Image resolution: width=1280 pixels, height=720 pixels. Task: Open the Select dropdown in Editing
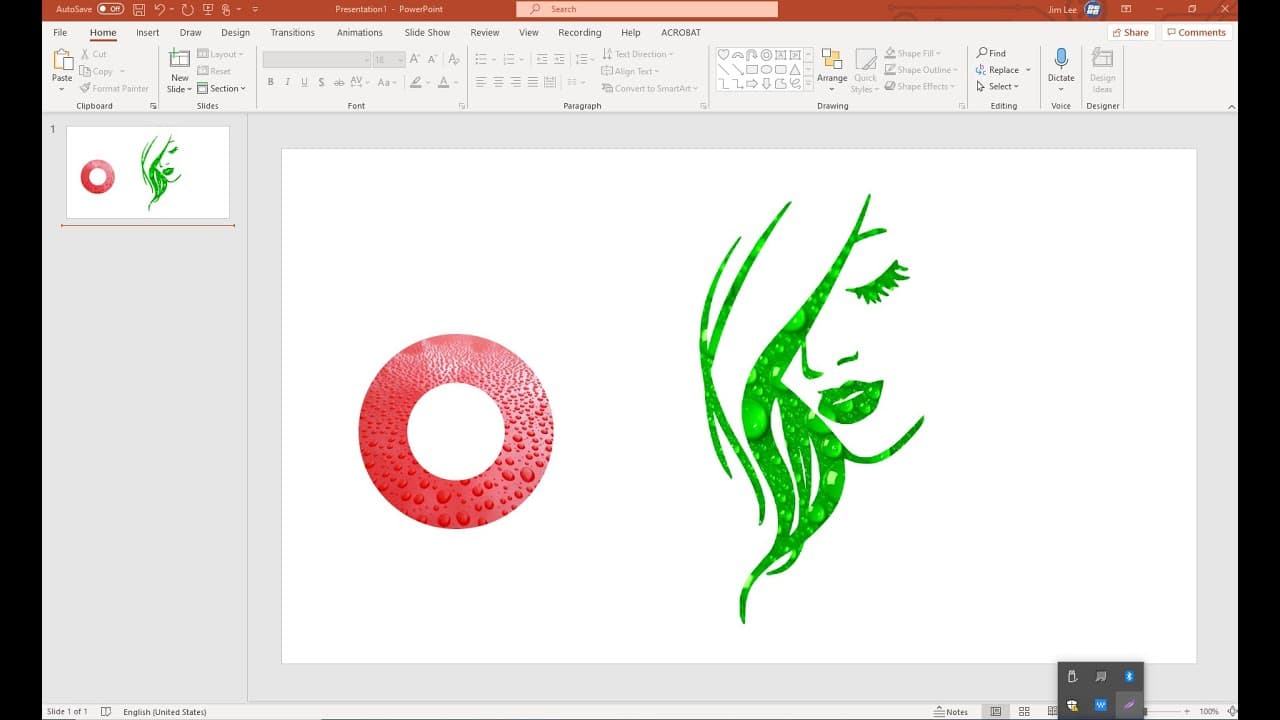pos(998,86)
